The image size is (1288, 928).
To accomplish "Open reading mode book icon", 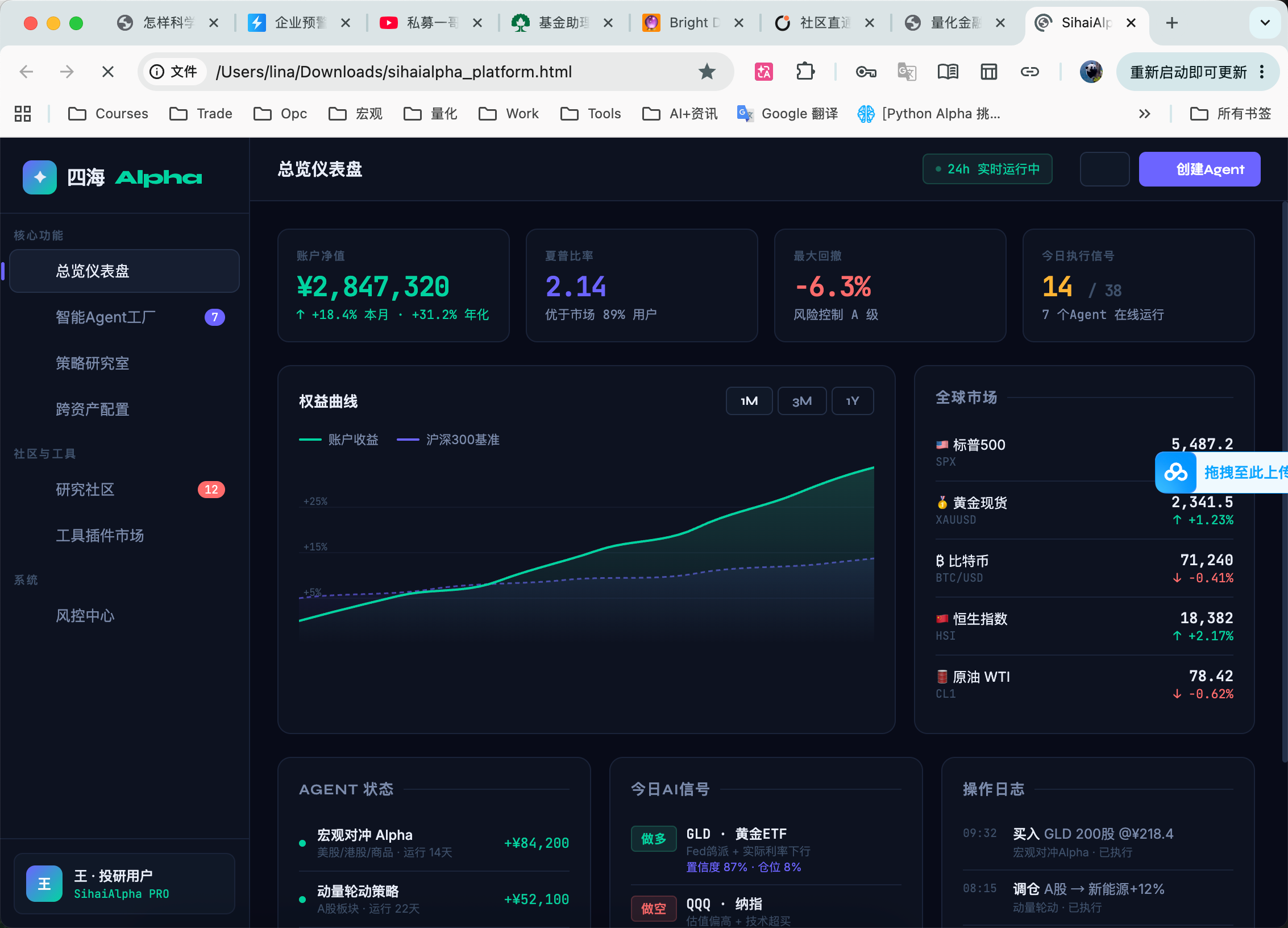I will pos(948,72).
